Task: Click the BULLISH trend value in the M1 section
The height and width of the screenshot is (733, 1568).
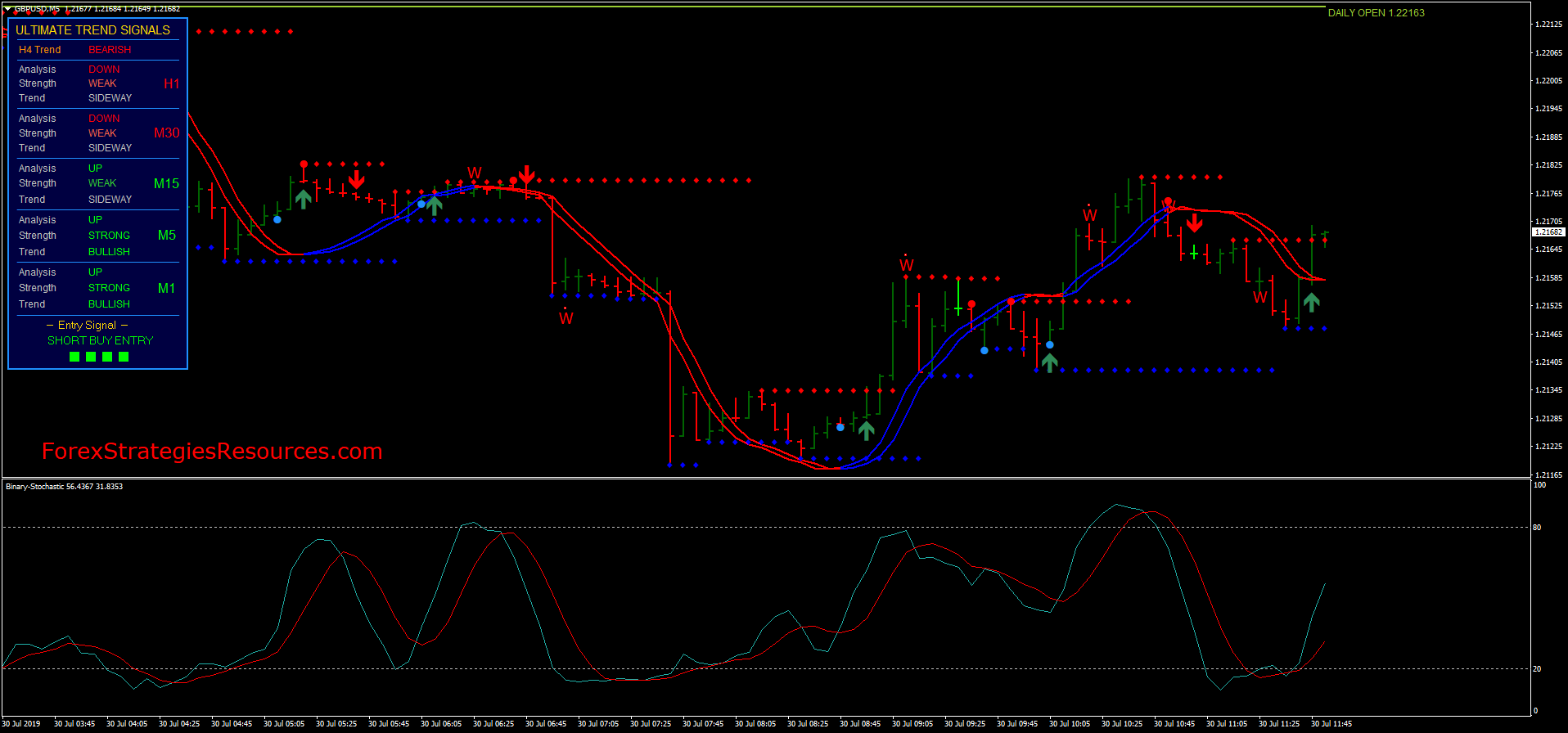Action: tap(109, 304)
